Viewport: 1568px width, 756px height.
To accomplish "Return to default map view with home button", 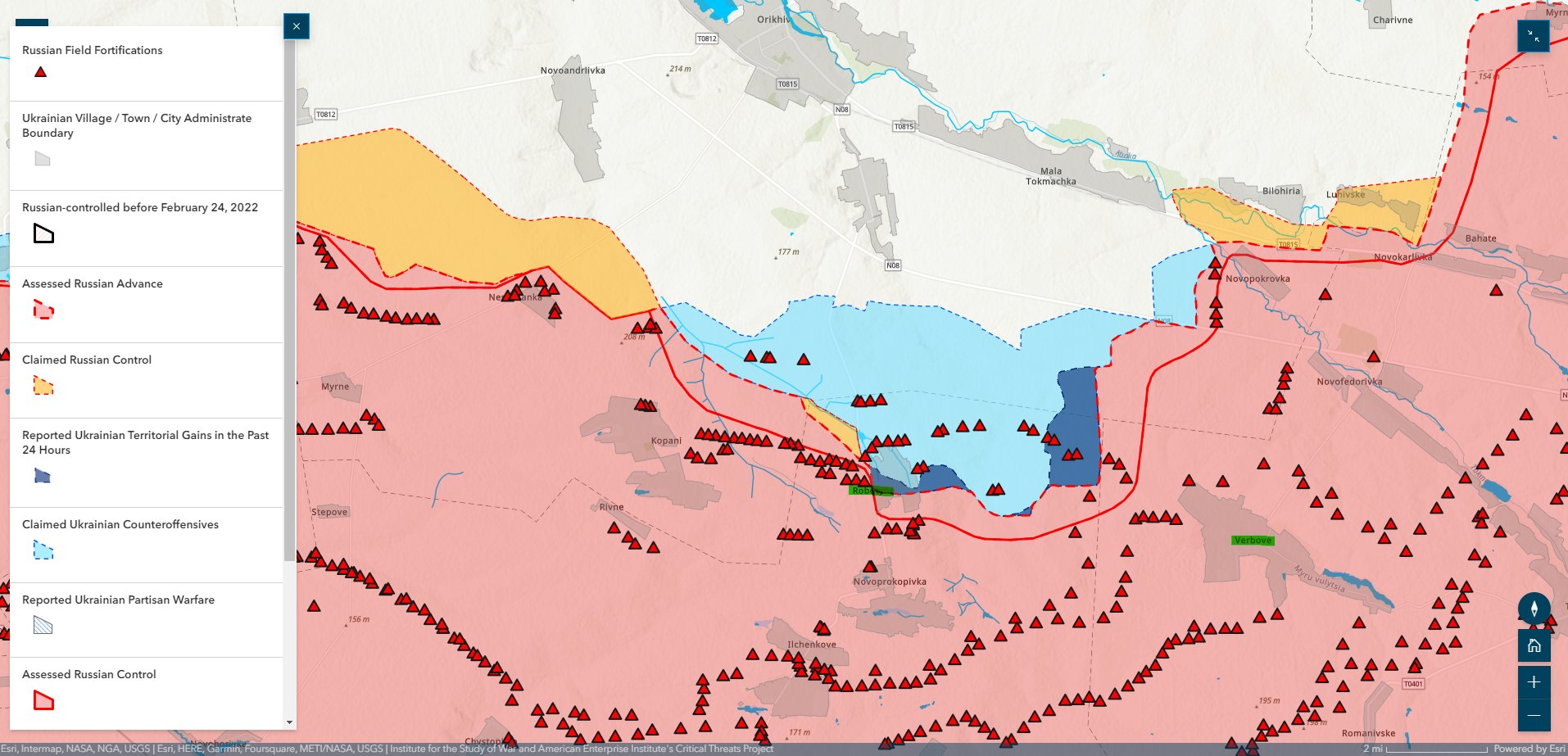I will [1534, 645].
